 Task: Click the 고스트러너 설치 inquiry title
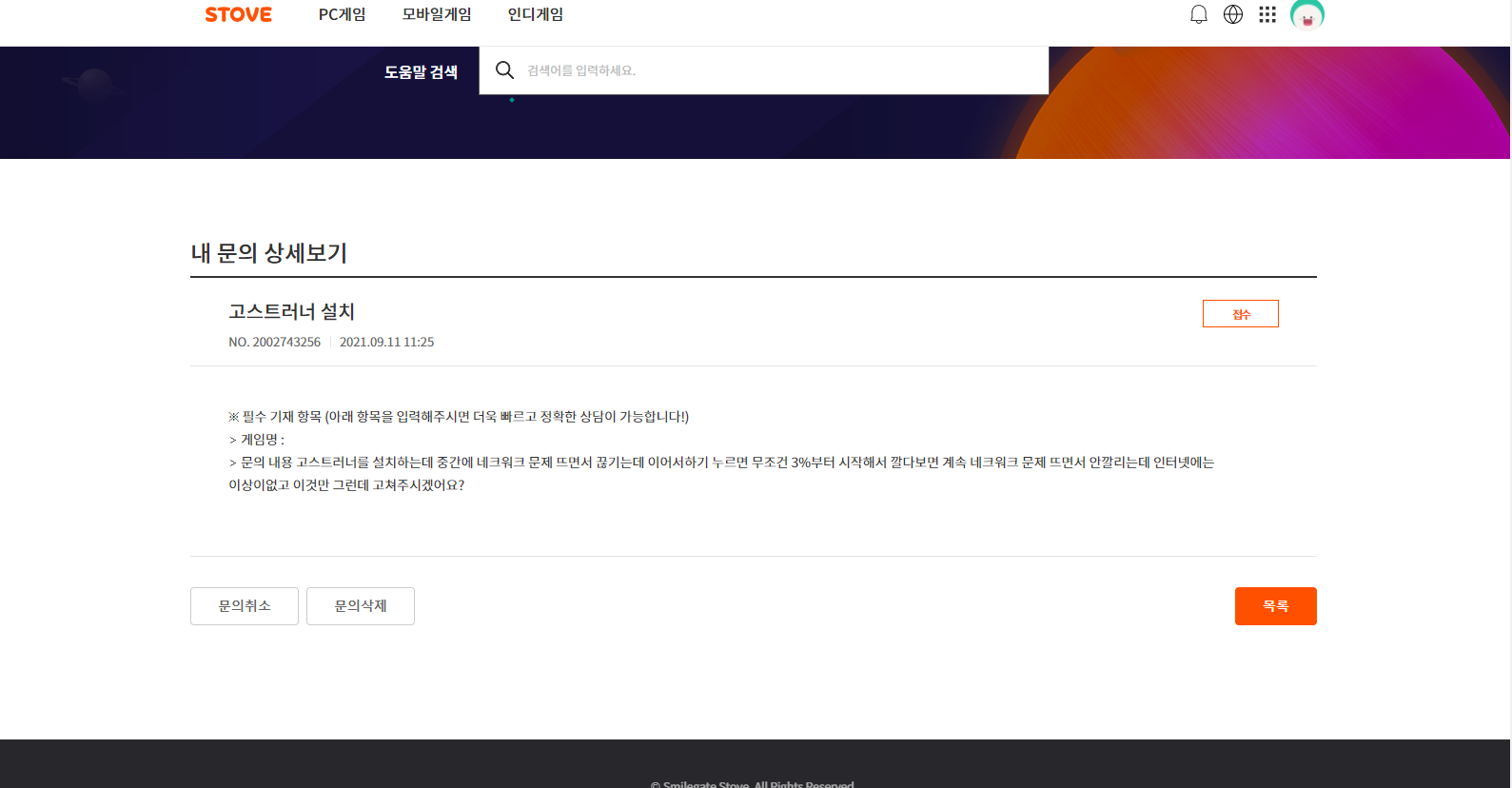click(291, 311)
